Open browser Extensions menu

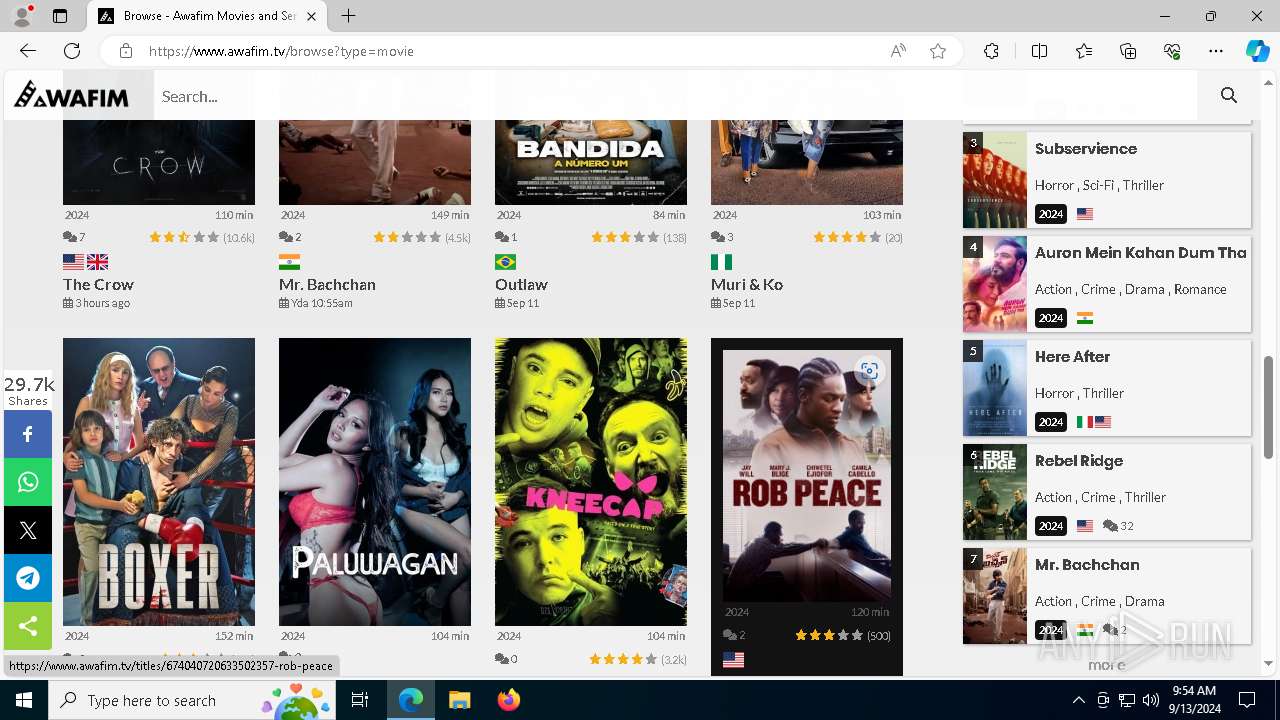pos(991,51)
